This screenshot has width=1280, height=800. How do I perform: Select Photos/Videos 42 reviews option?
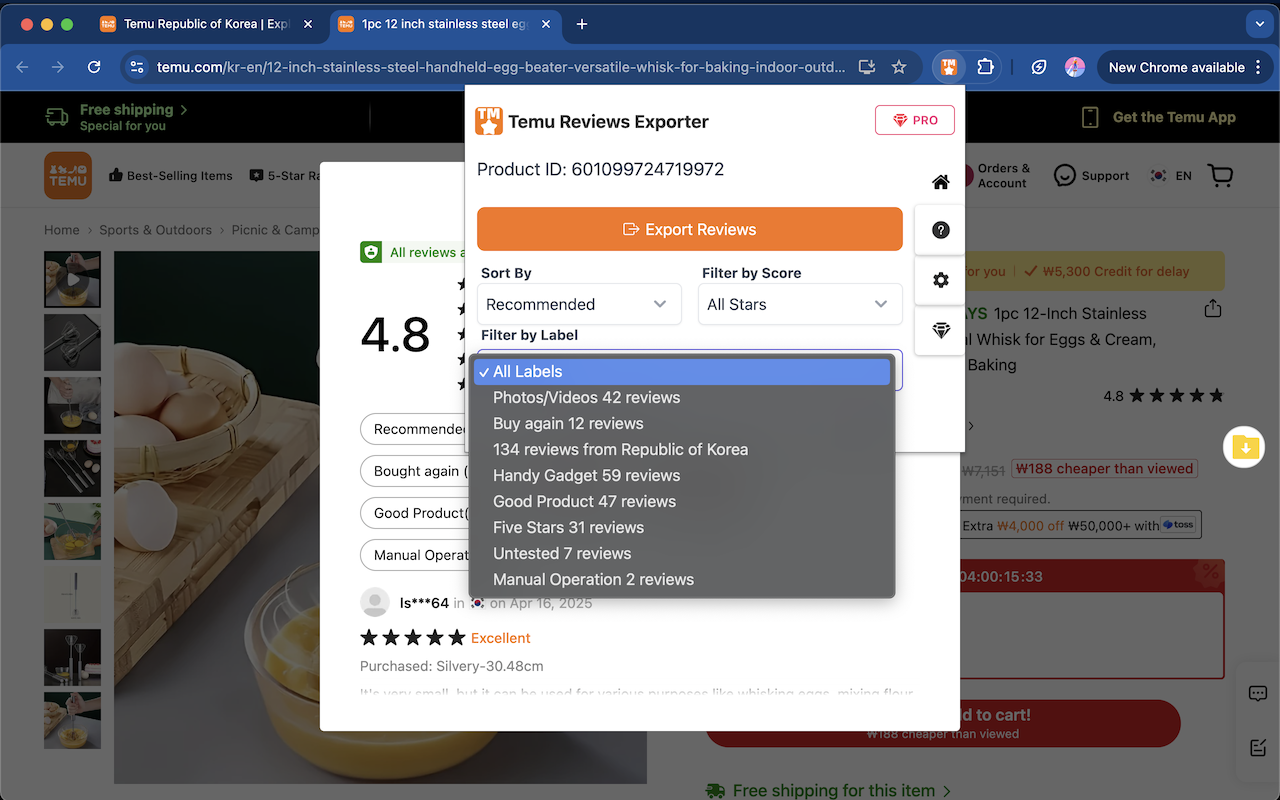pyautogui.click(x=681, y=397)
